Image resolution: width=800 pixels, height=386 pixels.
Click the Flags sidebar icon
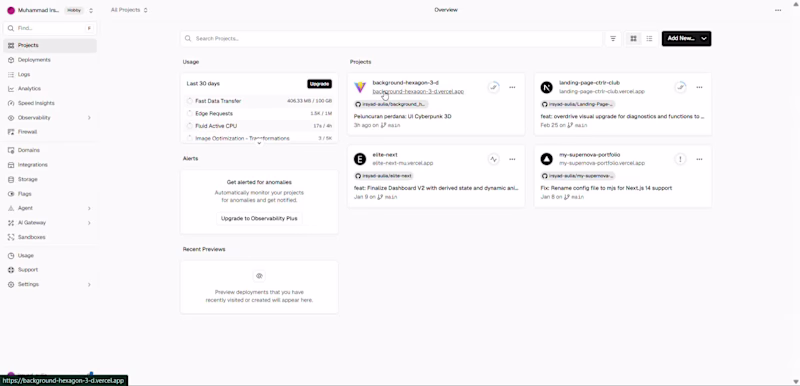[11, 194]
